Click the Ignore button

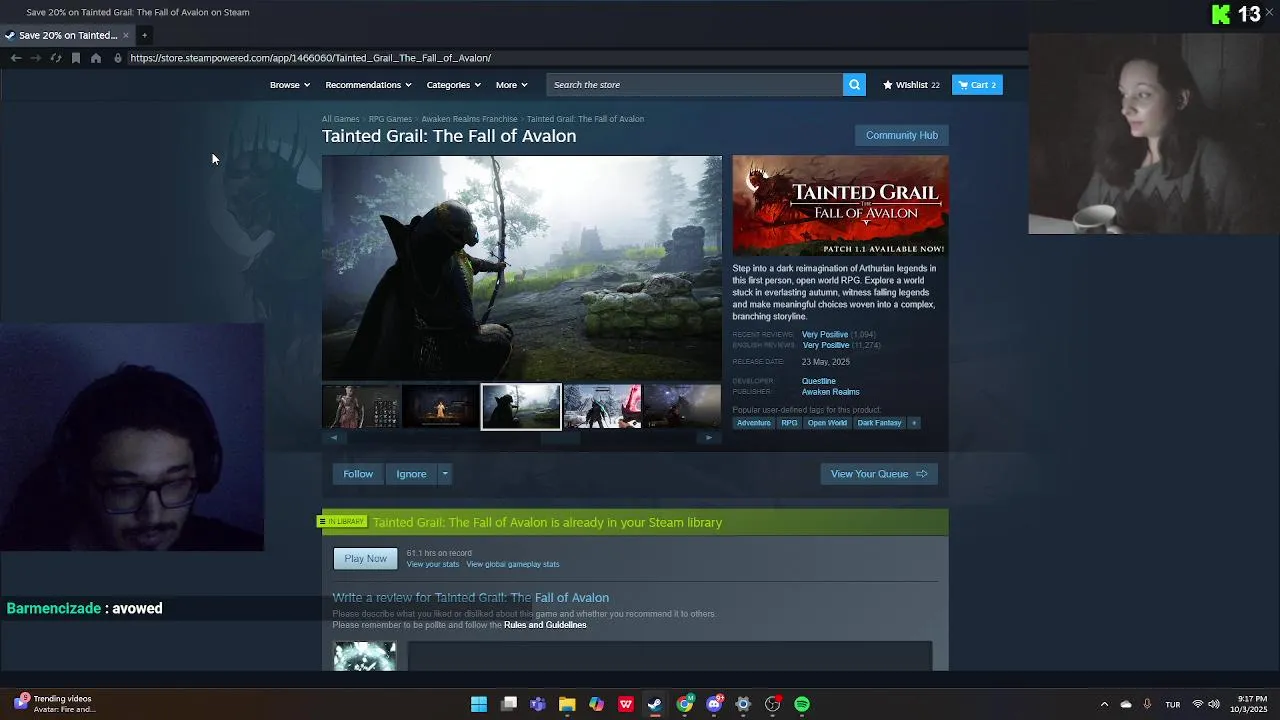point(411,474)
